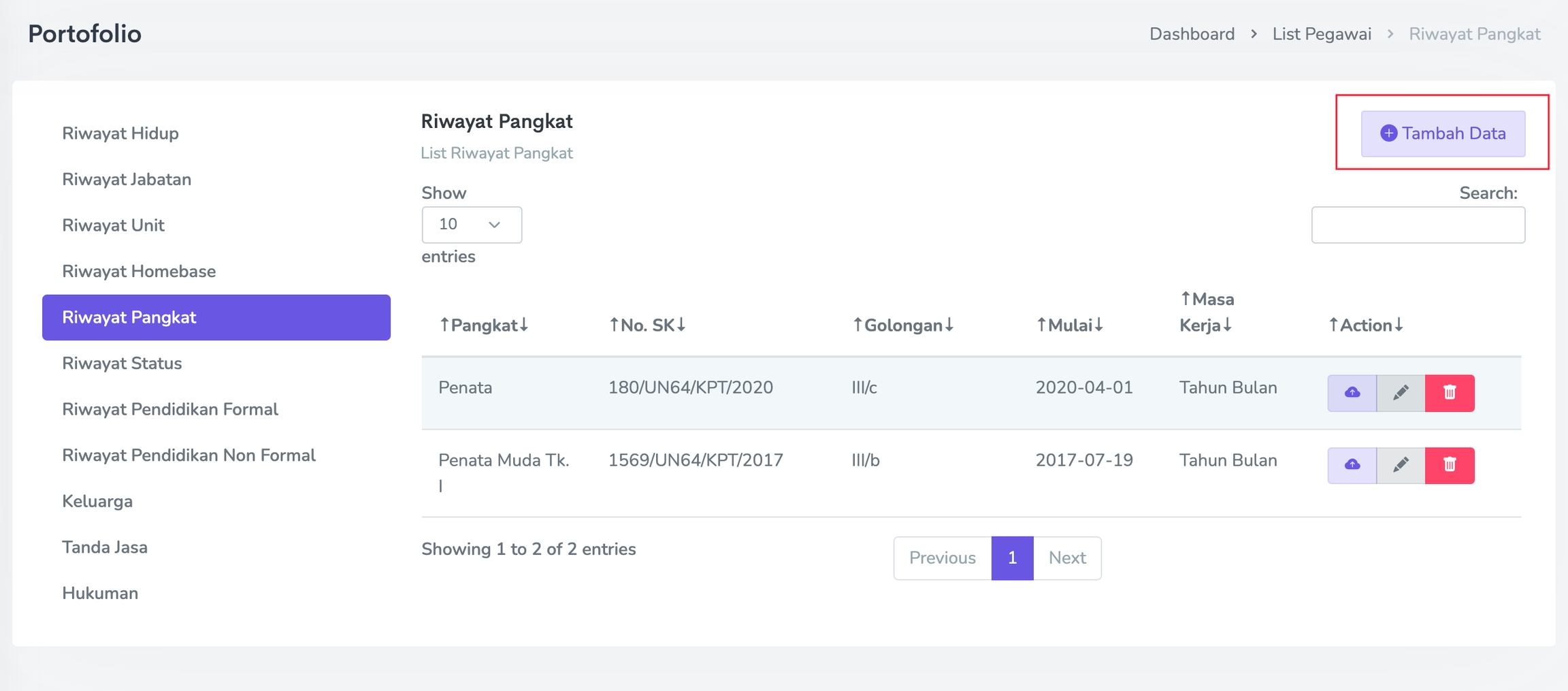
Task: Sort table by No. SK column
Action: (x=647, y=325)
